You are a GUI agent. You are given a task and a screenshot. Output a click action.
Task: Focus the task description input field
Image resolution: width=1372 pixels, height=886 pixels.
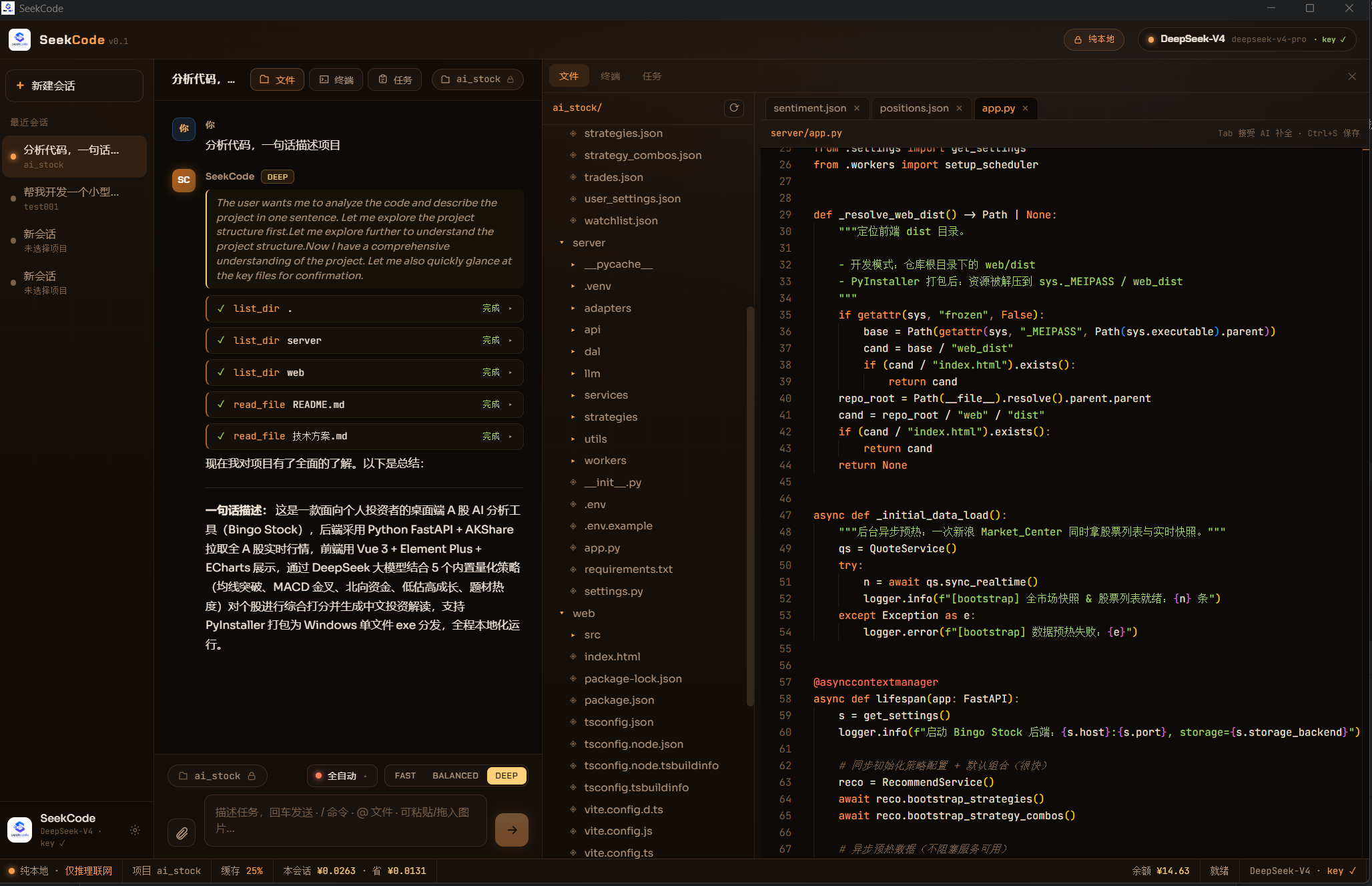click(x=345, y=821)
